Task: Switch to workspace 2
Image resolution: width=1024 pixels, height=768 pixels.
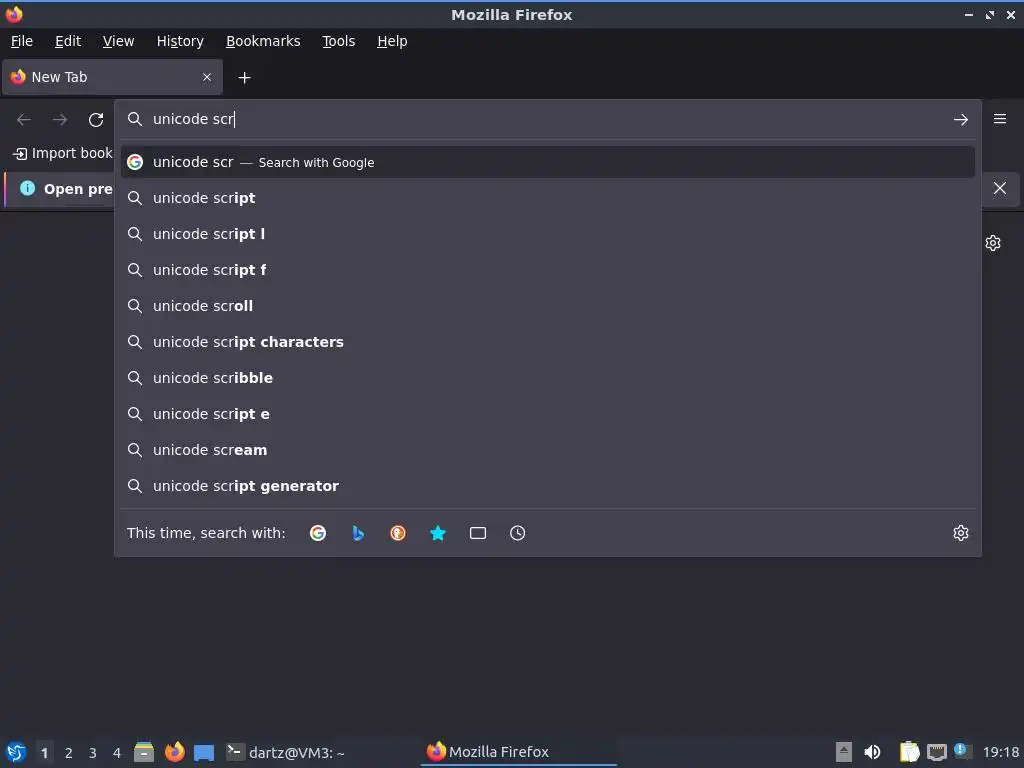Action: [69, 752]
